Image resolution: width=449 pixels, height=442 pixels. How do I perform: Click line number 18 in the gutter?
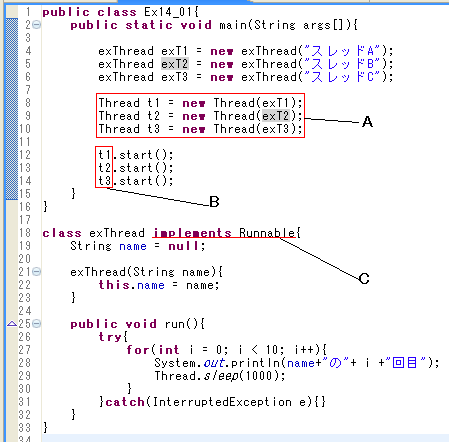tap(25, 233)
